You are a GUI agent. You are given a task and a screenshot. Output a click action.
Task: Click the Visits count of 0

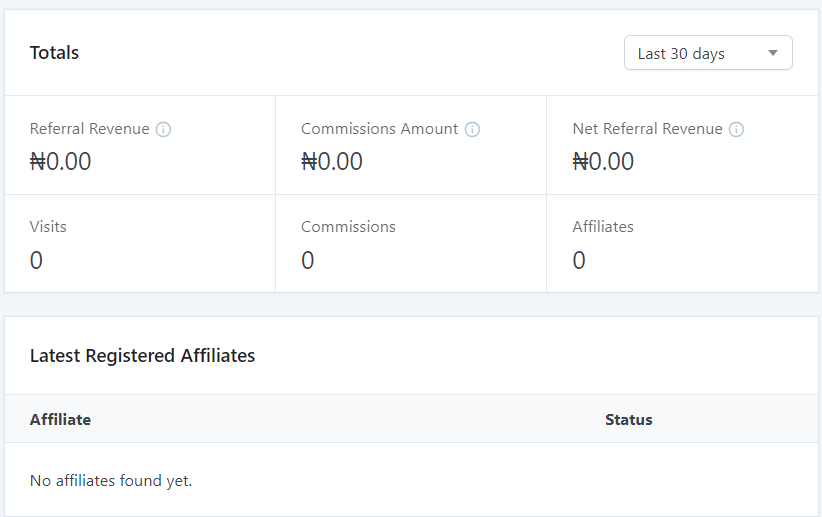pyautogui.click(x=36, y=260)
